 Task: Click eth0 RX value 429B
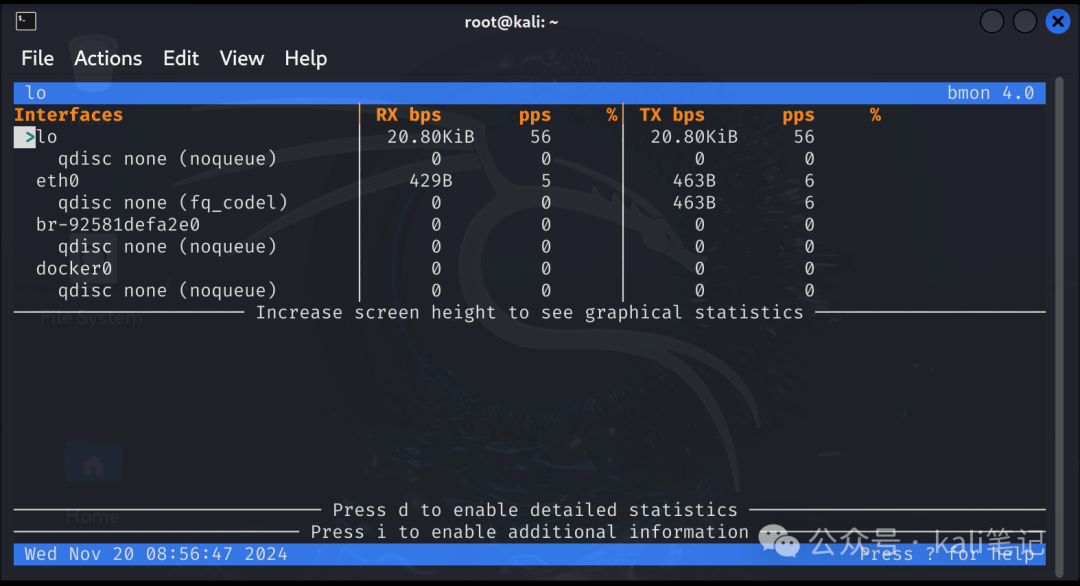click(430, 181)
